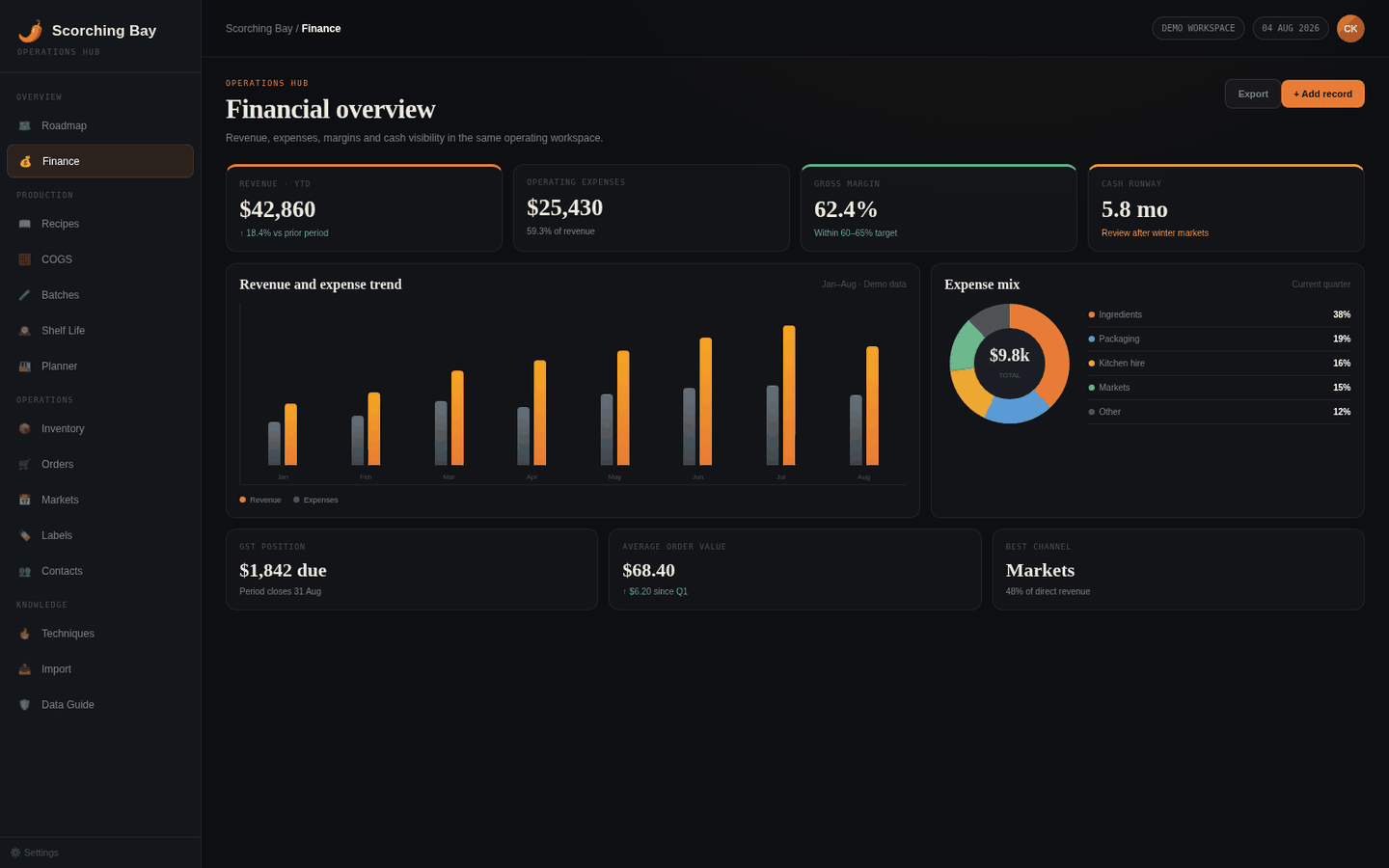Click the Ingredients orange legend dot
This screenshot has width=1389, height=868.
[1092, 315]
